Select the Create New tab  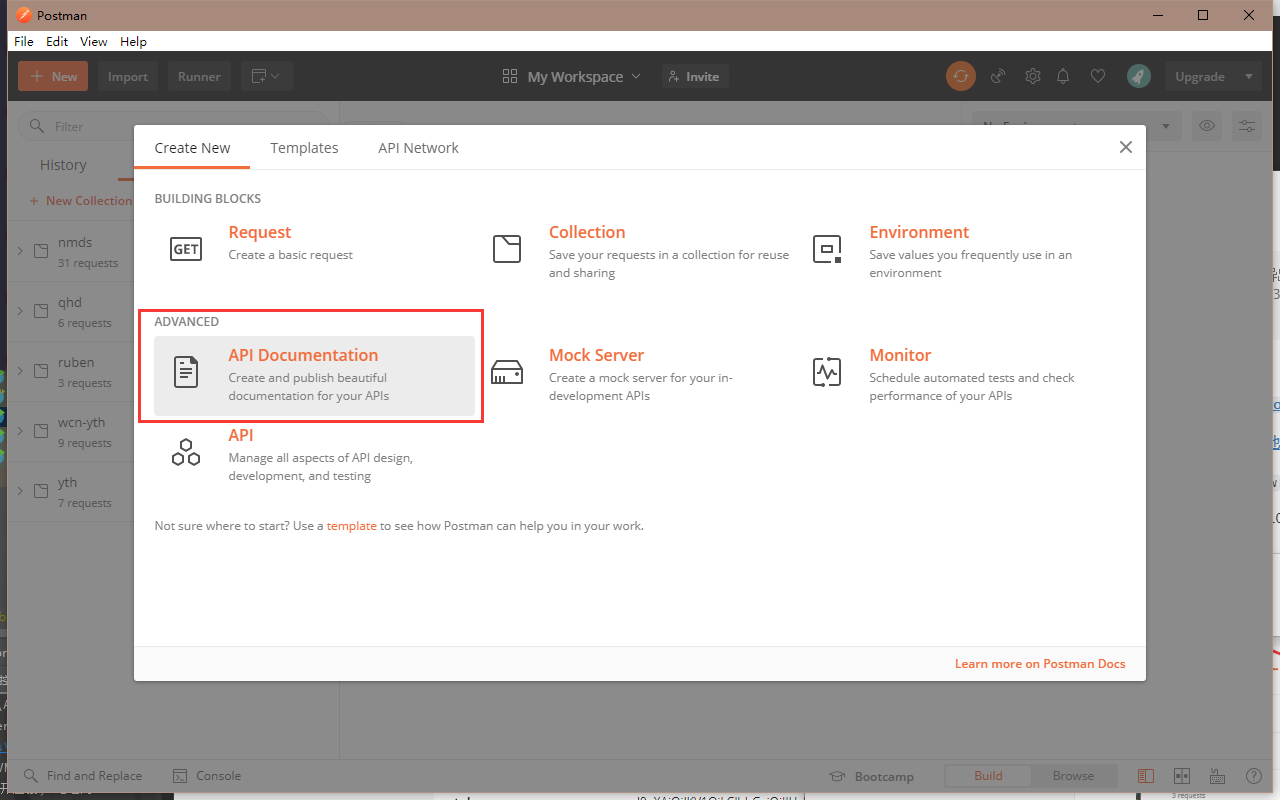(192, 148)
